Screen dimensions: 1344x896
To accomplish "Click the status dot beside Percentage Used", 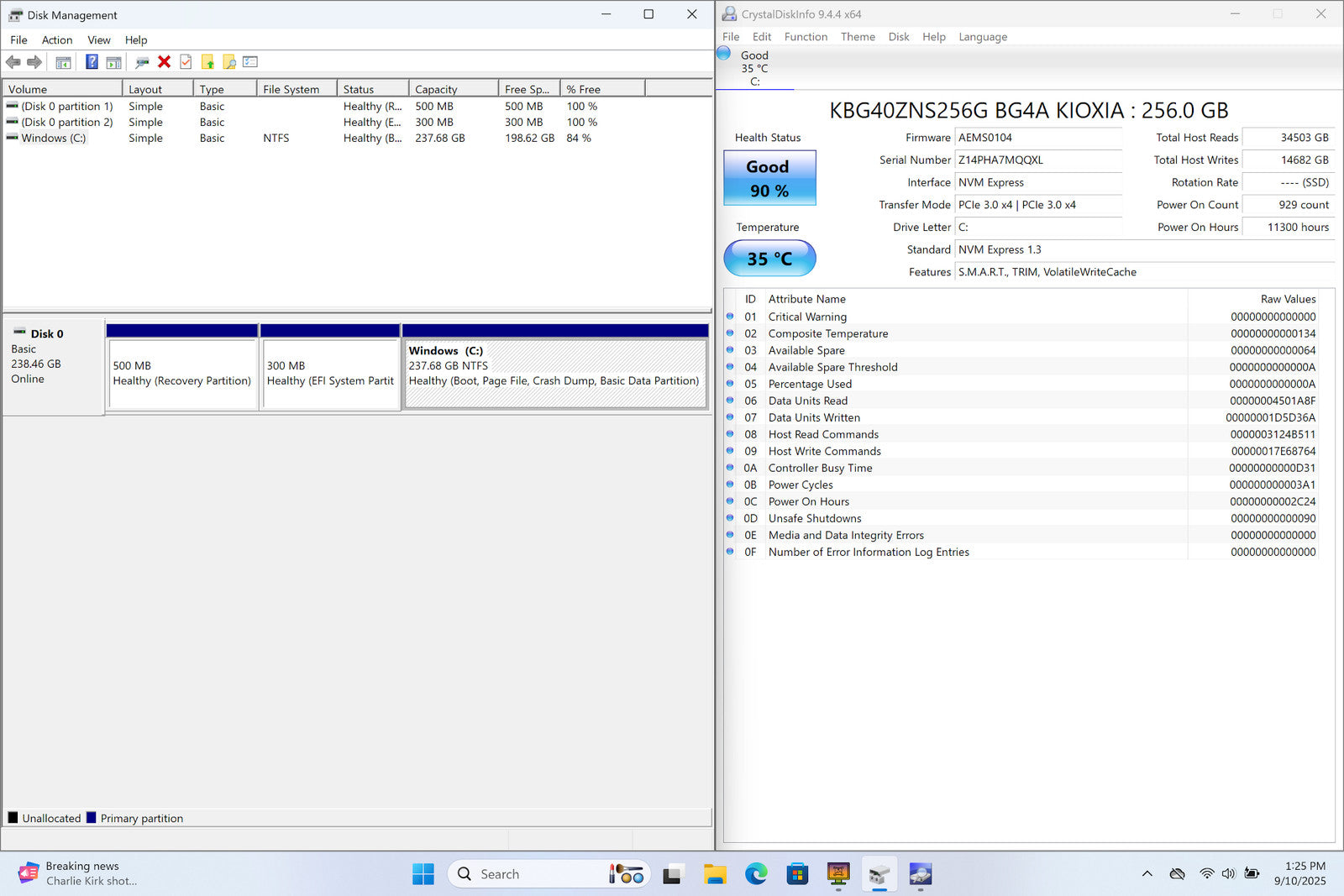I will pyautogui.click(x=730, y=383).
